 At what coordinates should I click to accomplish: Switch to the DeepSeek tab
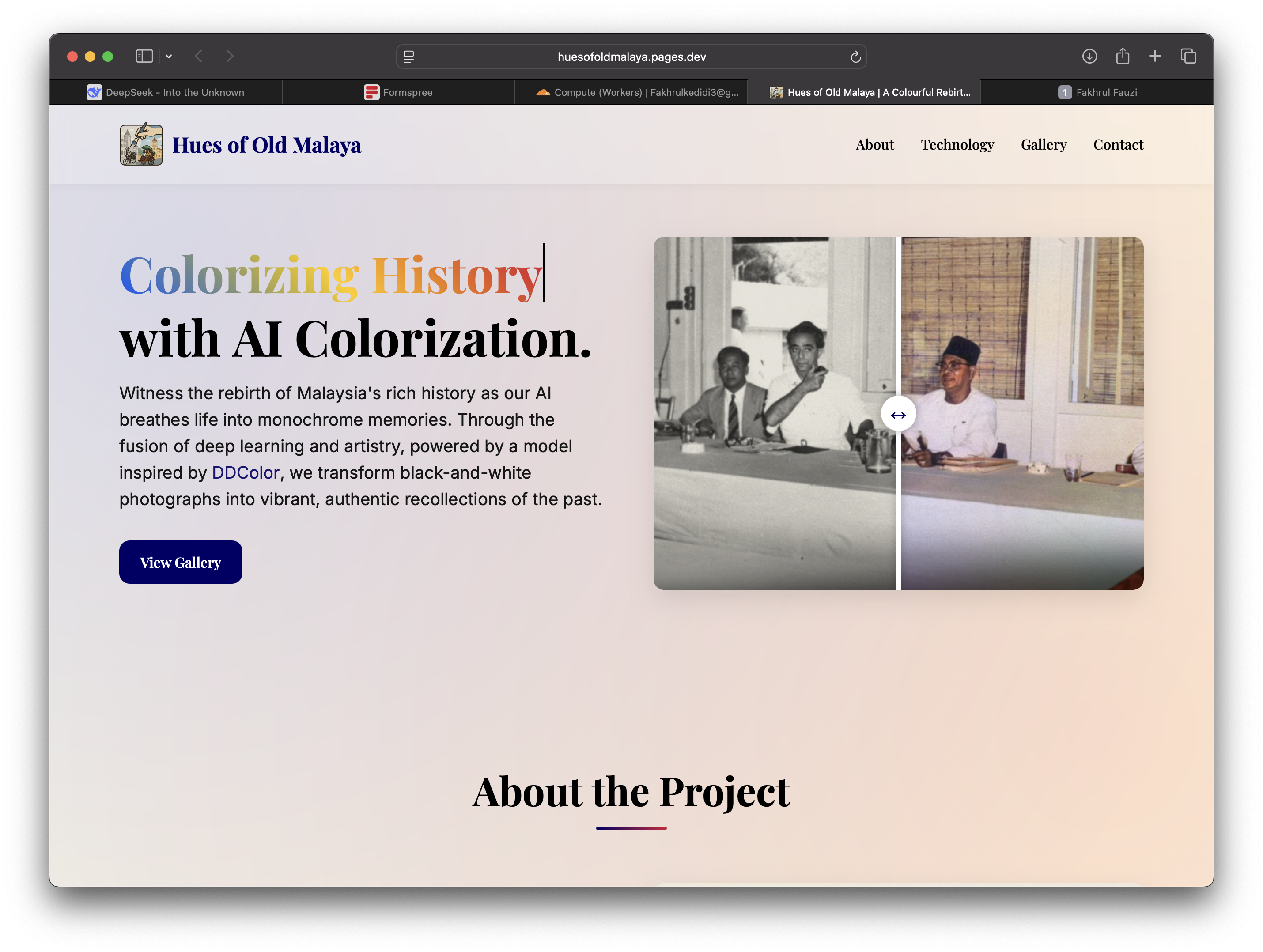click(x=166, y=92)
